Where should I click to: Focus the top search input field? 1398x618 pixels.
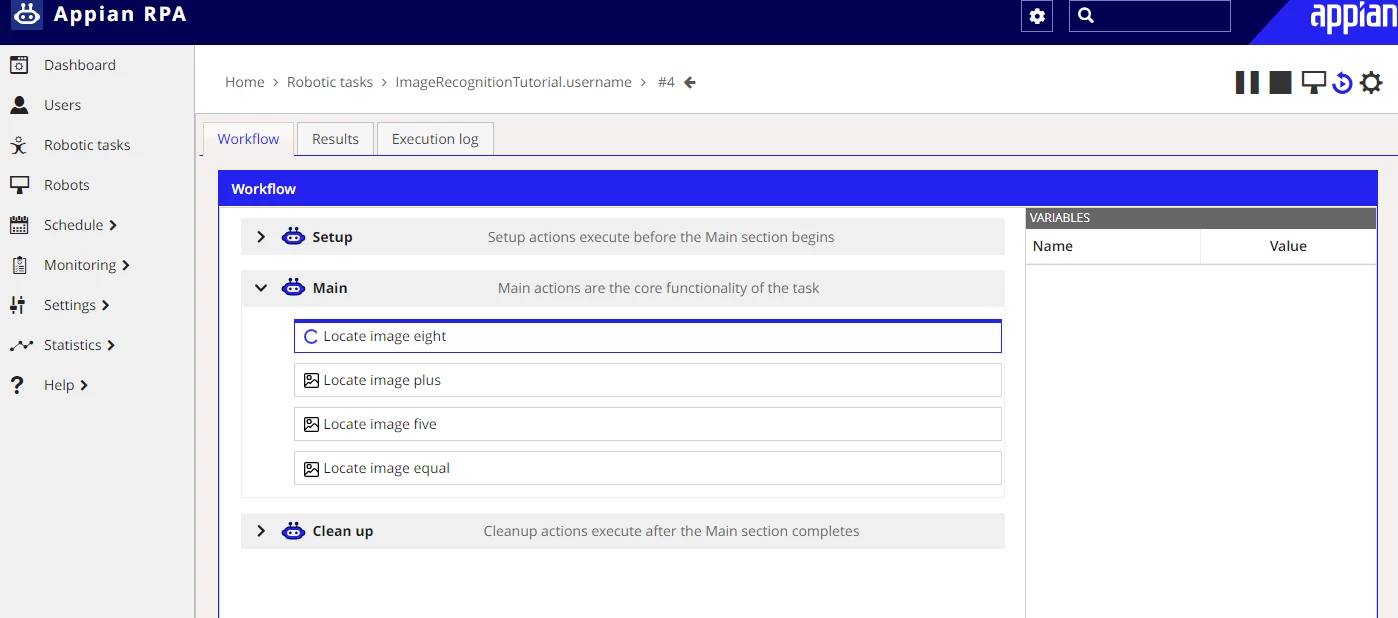point(1150,16)
